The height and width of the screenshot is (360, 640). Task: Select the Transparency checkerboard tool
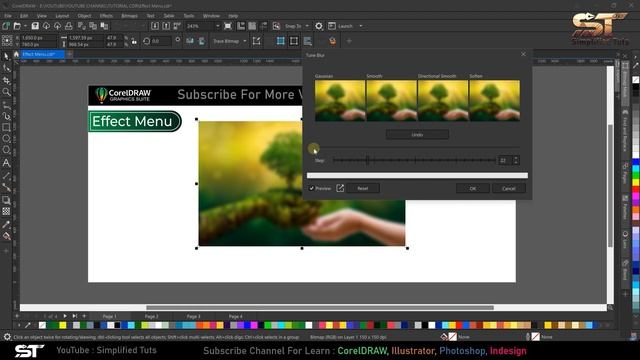[x=6, y=211]
